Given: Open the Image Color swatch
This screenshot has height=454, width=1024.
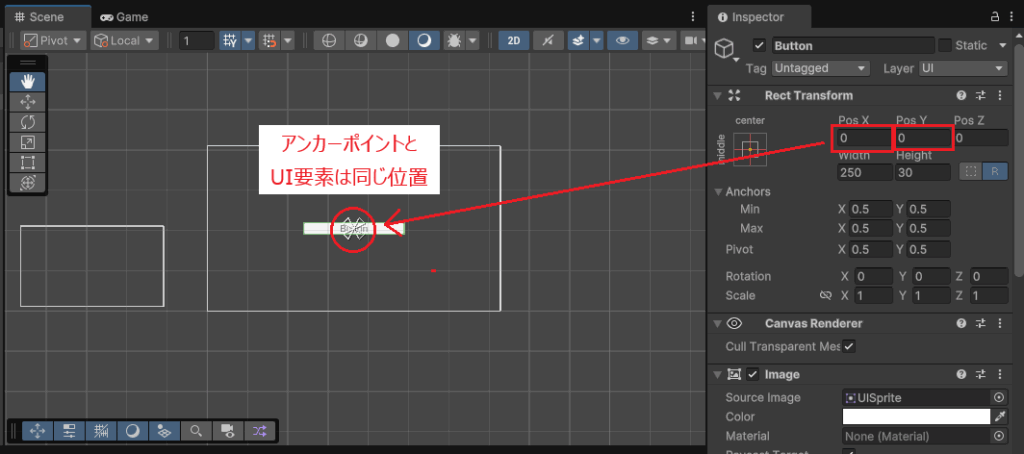Looking at the screenshot, I should (x=916, y=417).
